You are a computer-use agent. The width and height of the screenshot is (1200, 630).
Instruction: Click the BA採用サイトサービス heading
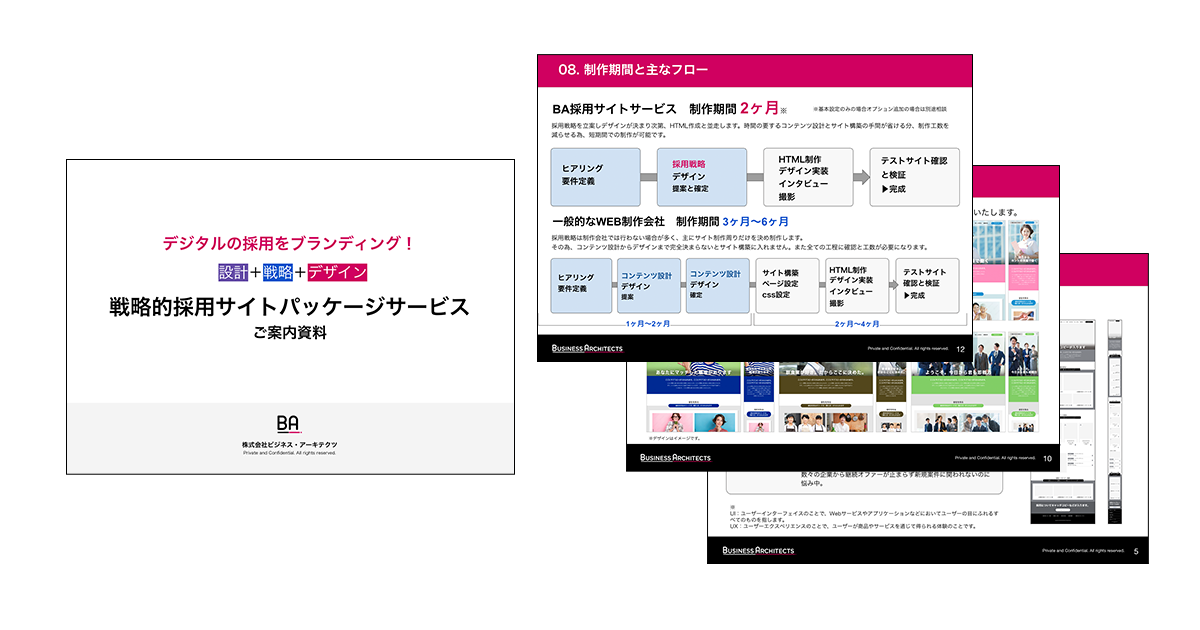coord(614,108)
